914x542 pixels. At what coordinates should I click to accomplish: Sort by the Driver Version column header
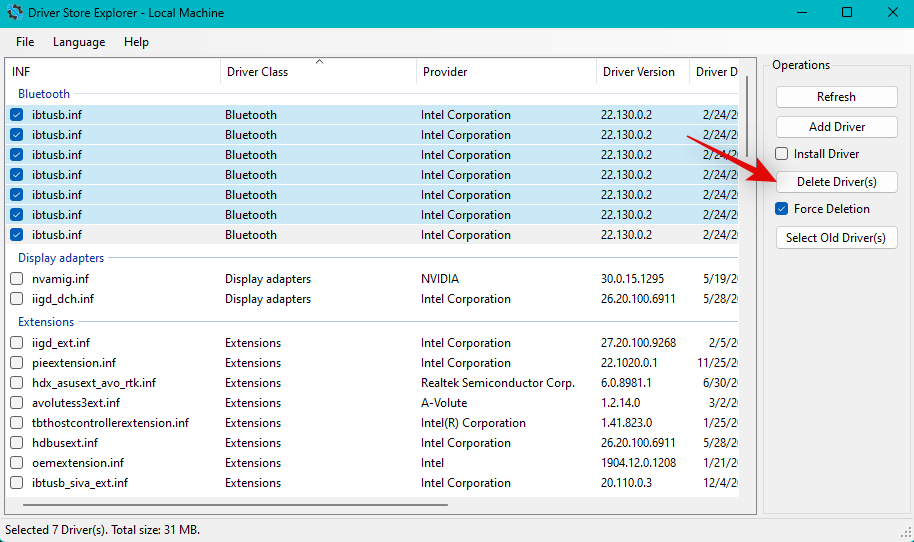click(x=642, y=72)
